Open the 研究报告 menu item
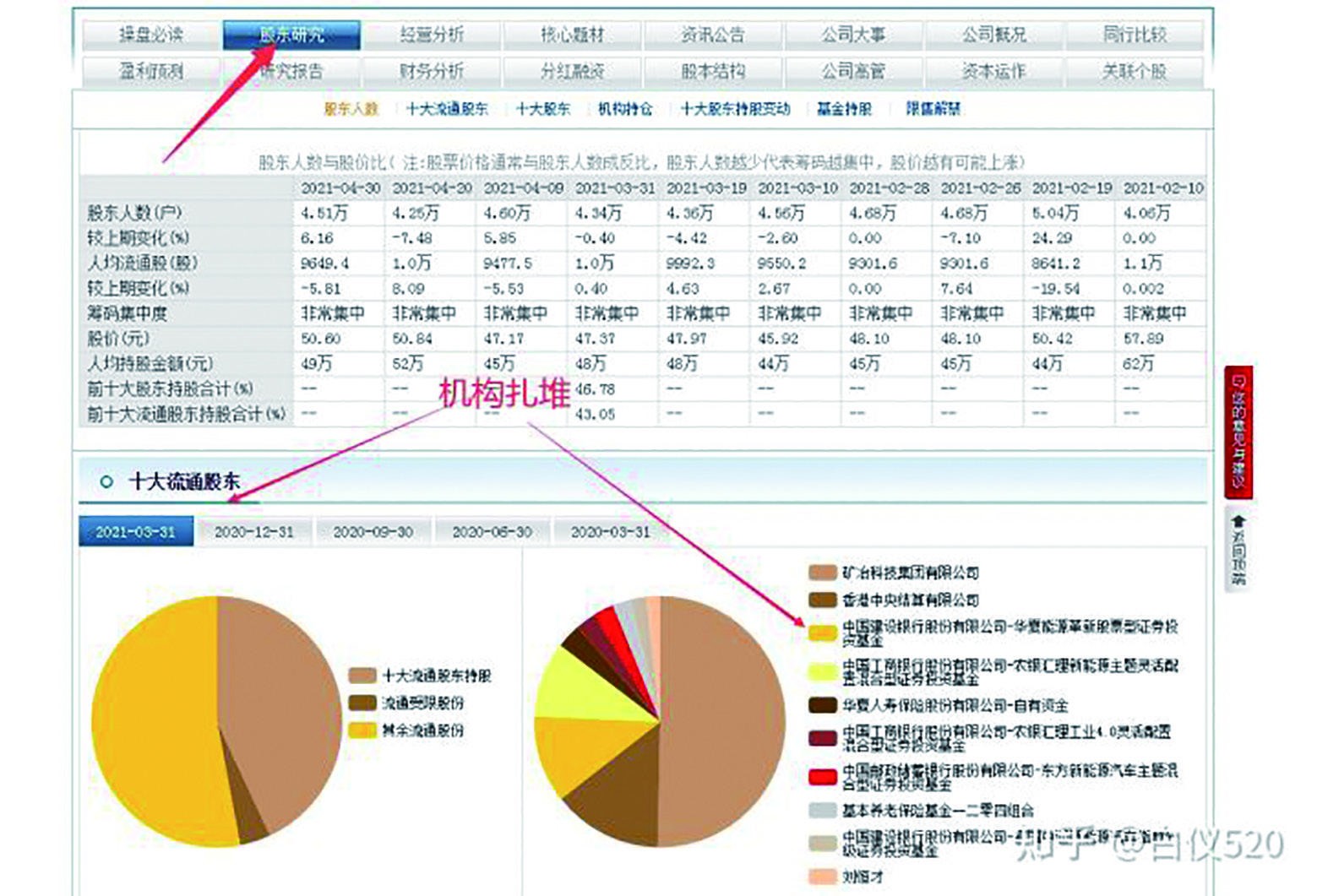The height and width of the screenshot is (896, 1317). point(291,73)
